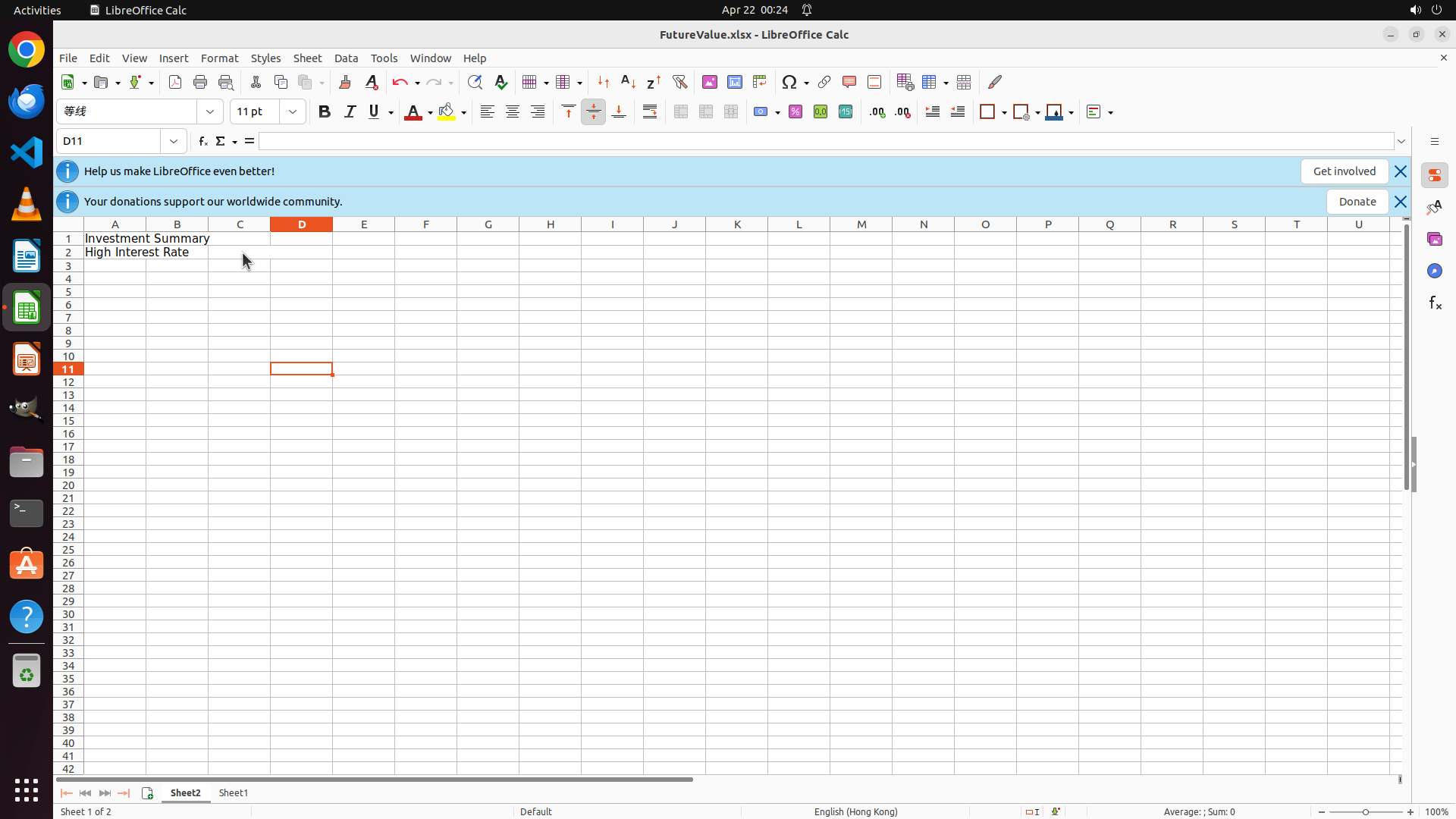Click the Insert Comment icon
This screenshot has width=1456, height=819.
tap(849, 82)
